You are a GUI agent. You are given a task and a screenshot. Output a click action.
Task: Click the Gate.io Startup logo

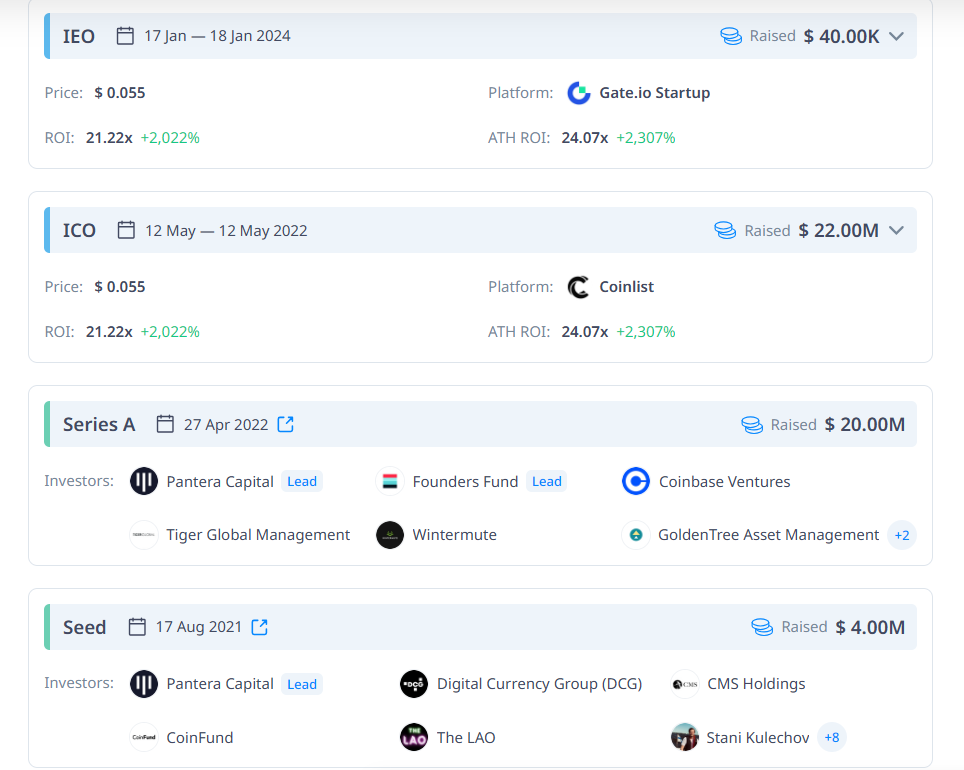[579, 93]
